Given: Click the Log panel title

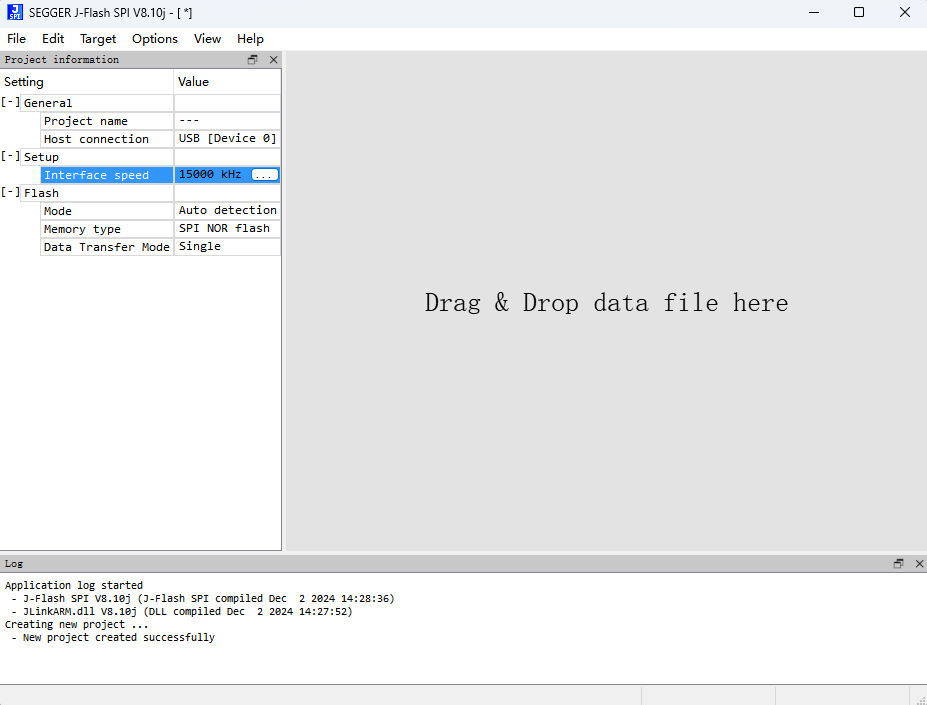Looking at the screenshot, I should 14,564.
